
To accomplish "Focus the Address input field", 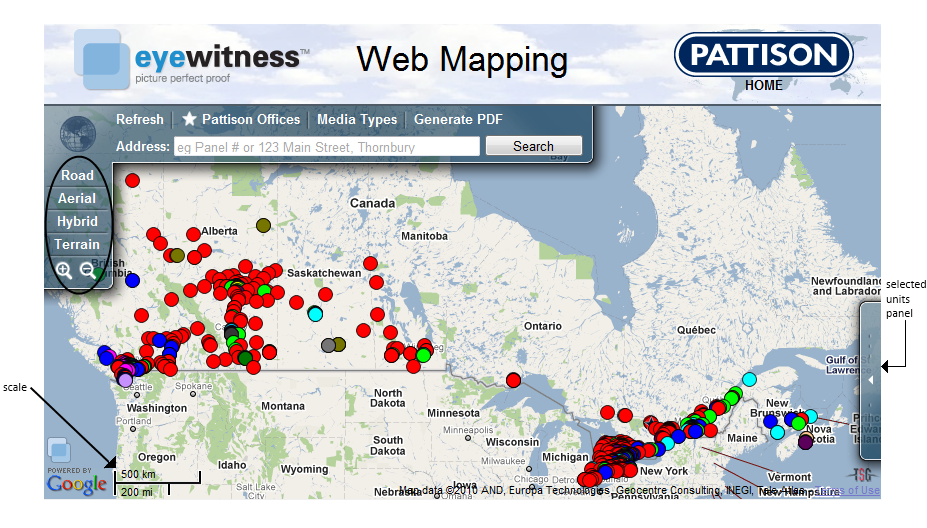I will tap(327, 147).
